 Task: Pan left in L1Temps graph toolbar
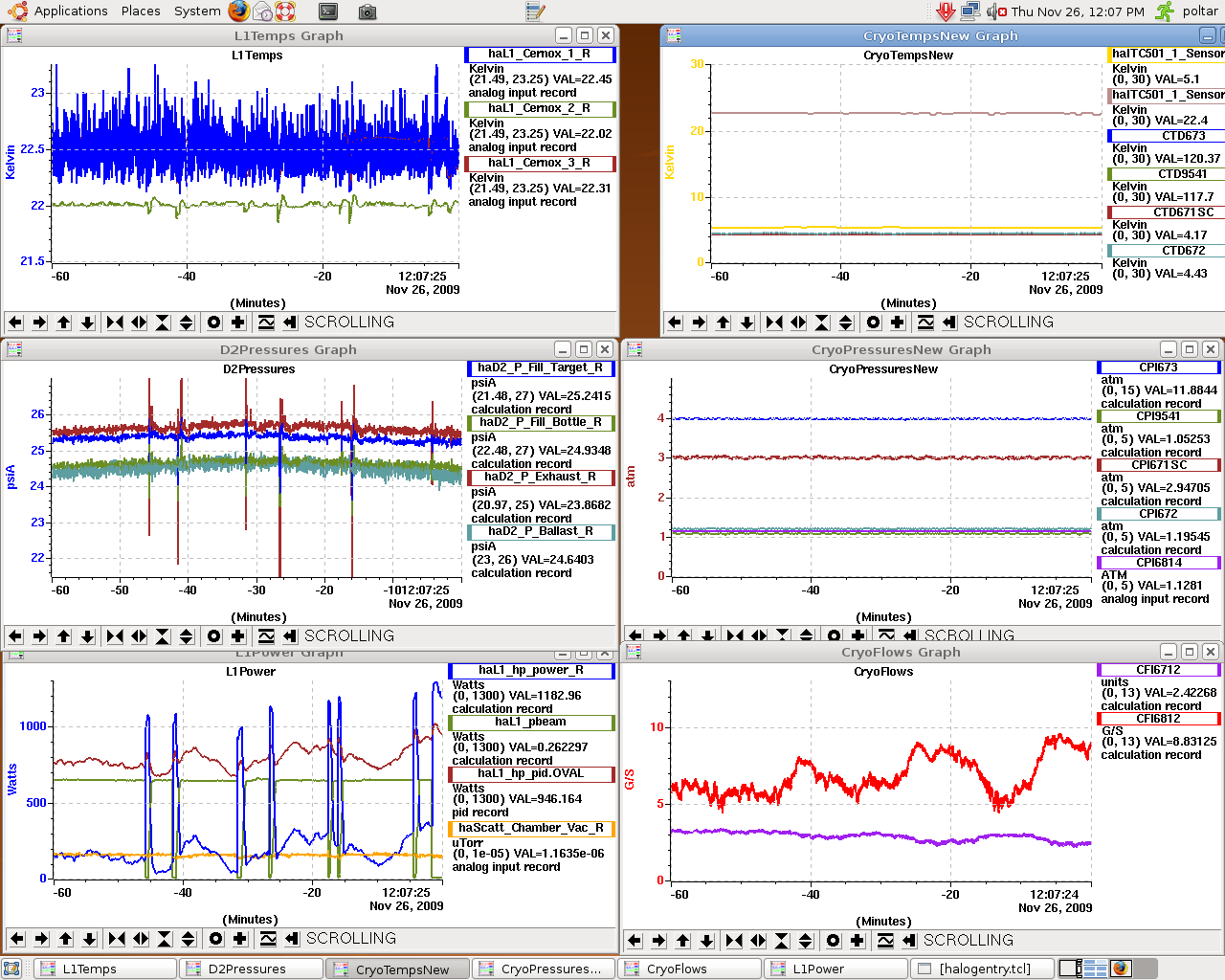(15, 323)
